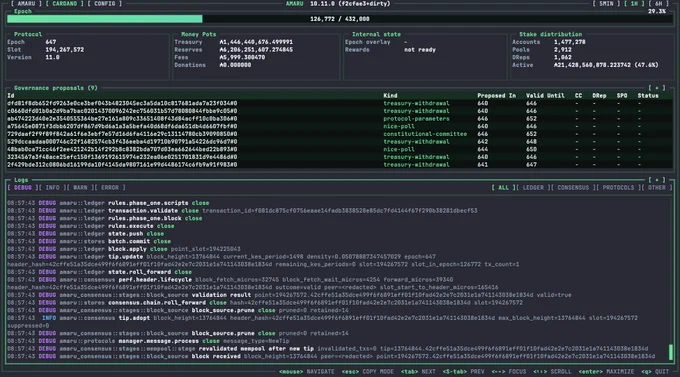Click the <q> QUIT hint
The width and height of the screenshot is (680, 377).
click(x=655, y=372)
